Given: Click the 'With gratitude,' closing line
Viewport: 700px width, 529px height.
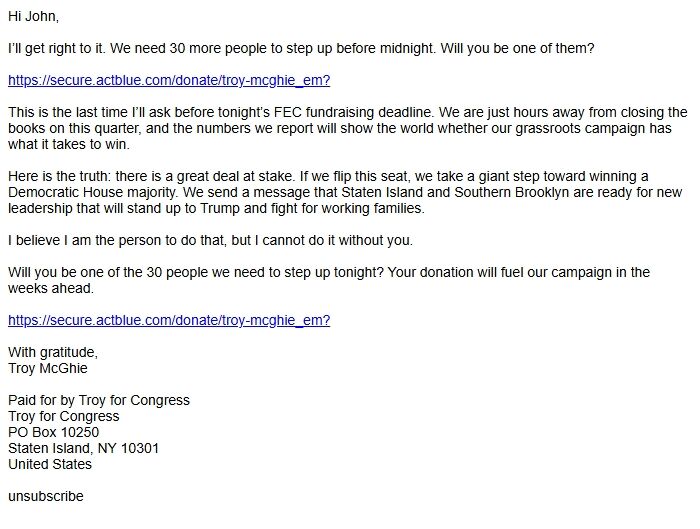Looking at the screenshot, I should tap(53, 352).
